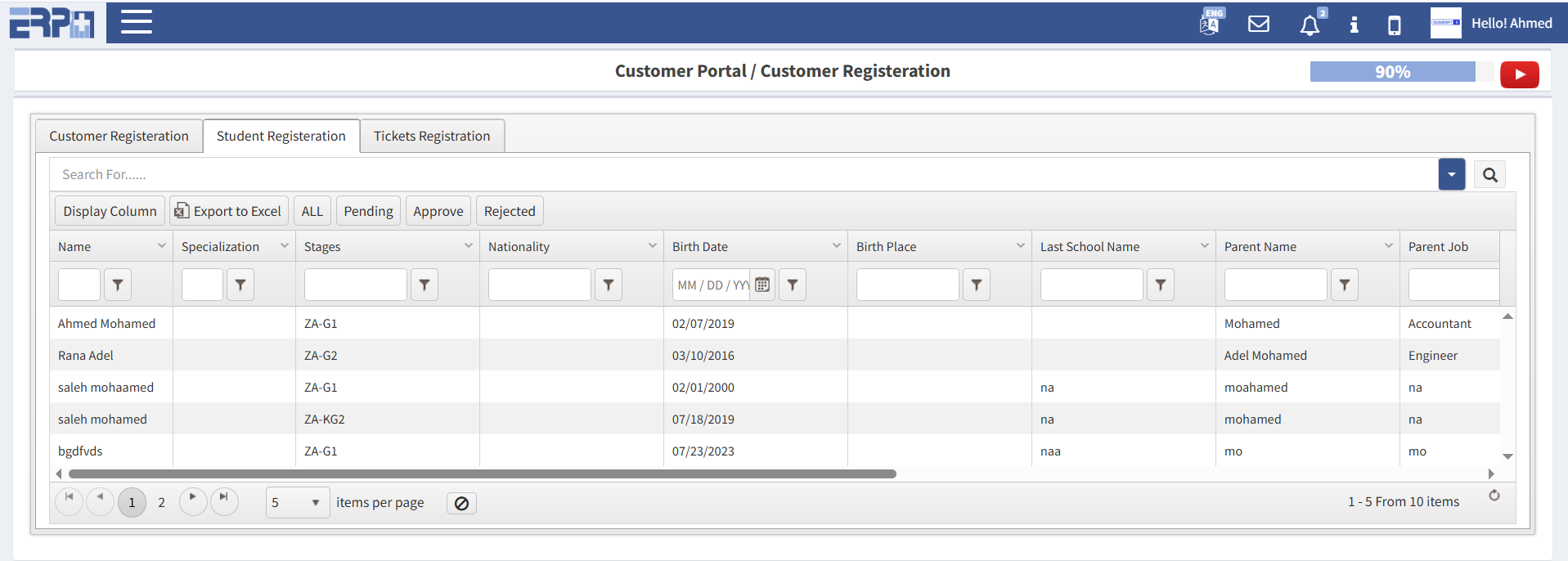
Task: Toggle the Stages column filter icon
Action: pos(424,285)
